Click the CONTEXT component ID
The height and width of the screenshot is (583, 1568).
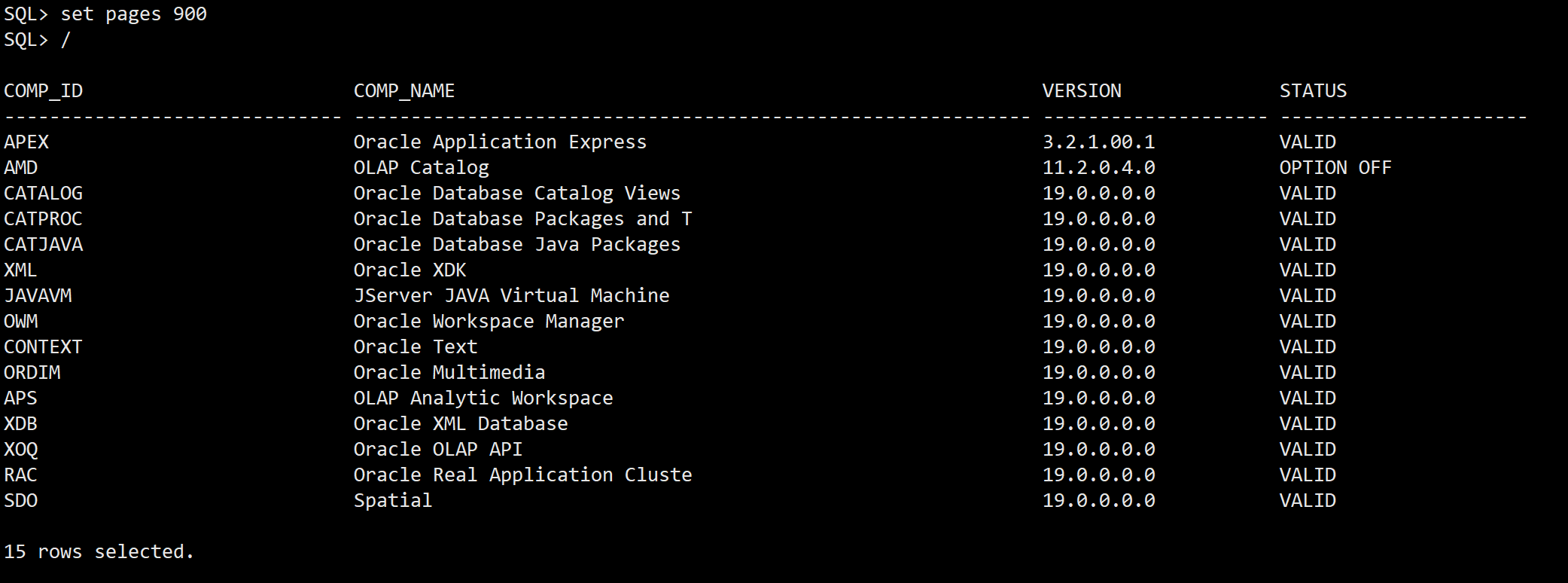[44, 347]
